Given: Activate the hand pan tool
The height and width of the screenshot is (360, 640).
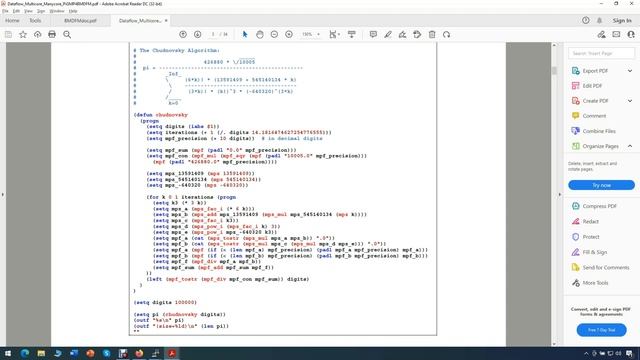Looking at the screenshot, I should point(260,35).
